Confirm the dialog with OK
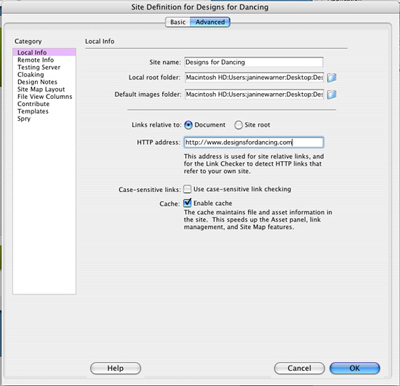Image resolution: width=400 pixels, height=386 pixels. pos(355,368)
